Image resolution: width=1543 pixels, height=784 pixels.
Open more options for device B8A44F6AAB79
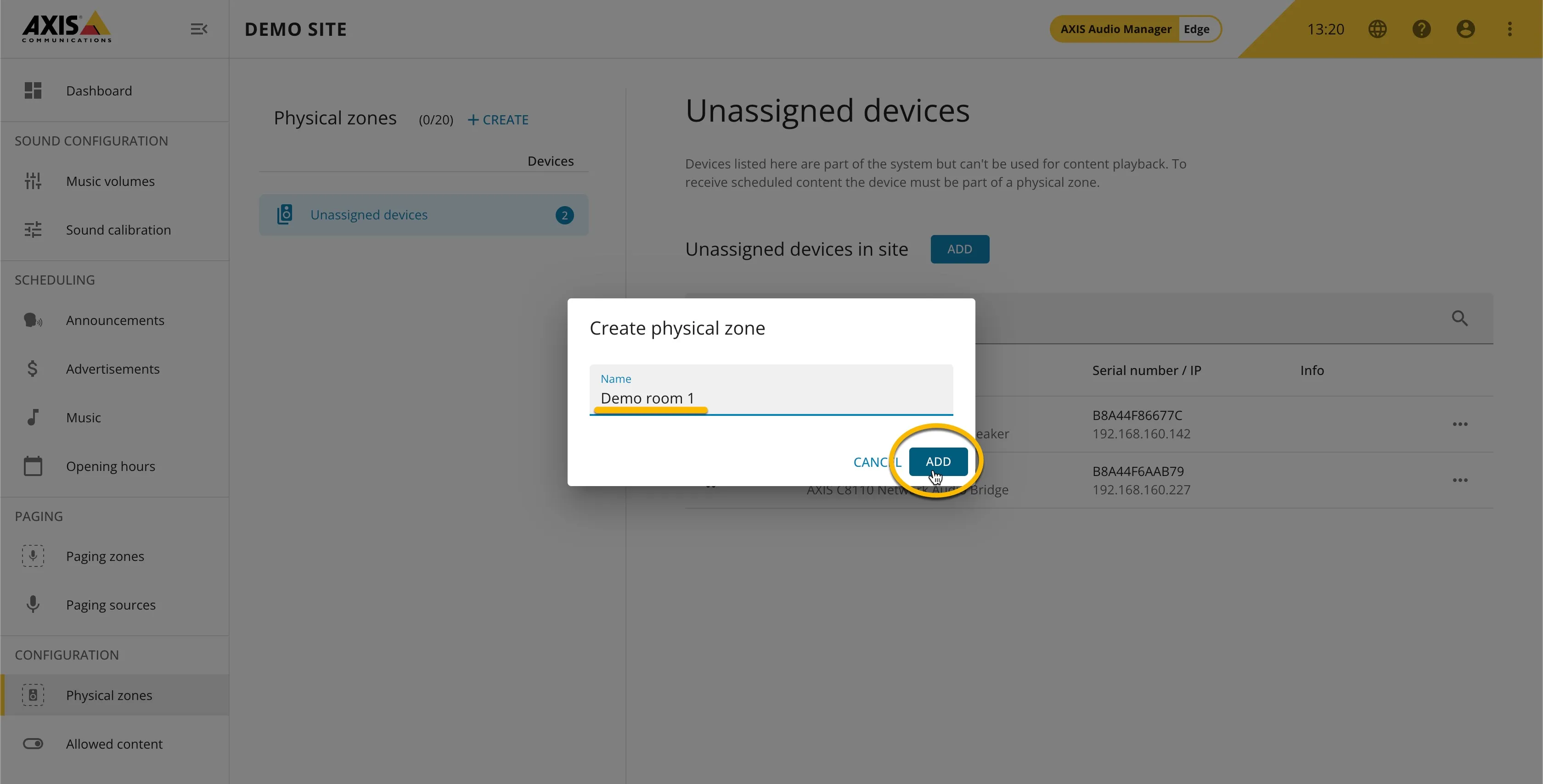pyautogui.click(x=1460, y=480)
